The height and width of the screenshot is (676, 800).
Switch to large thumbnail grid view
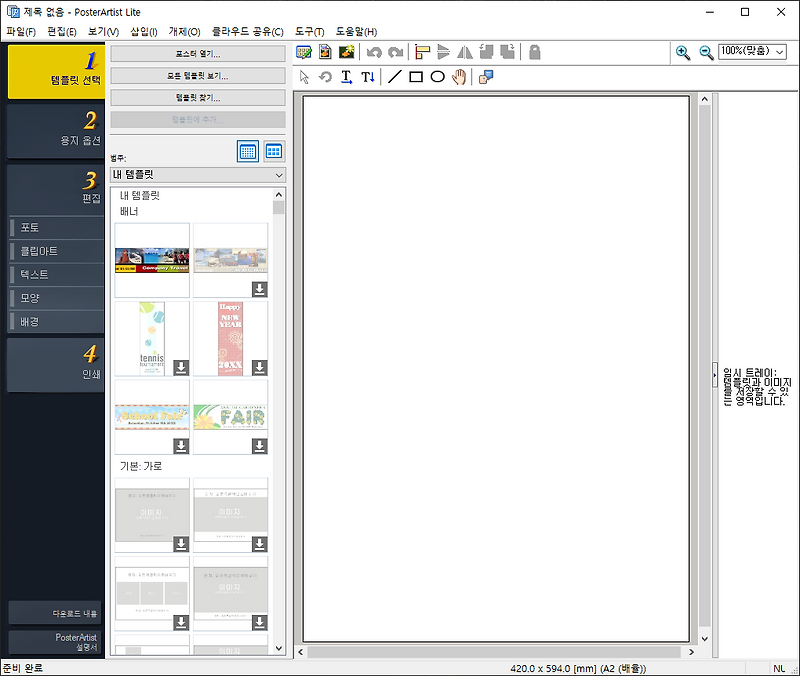274,151
